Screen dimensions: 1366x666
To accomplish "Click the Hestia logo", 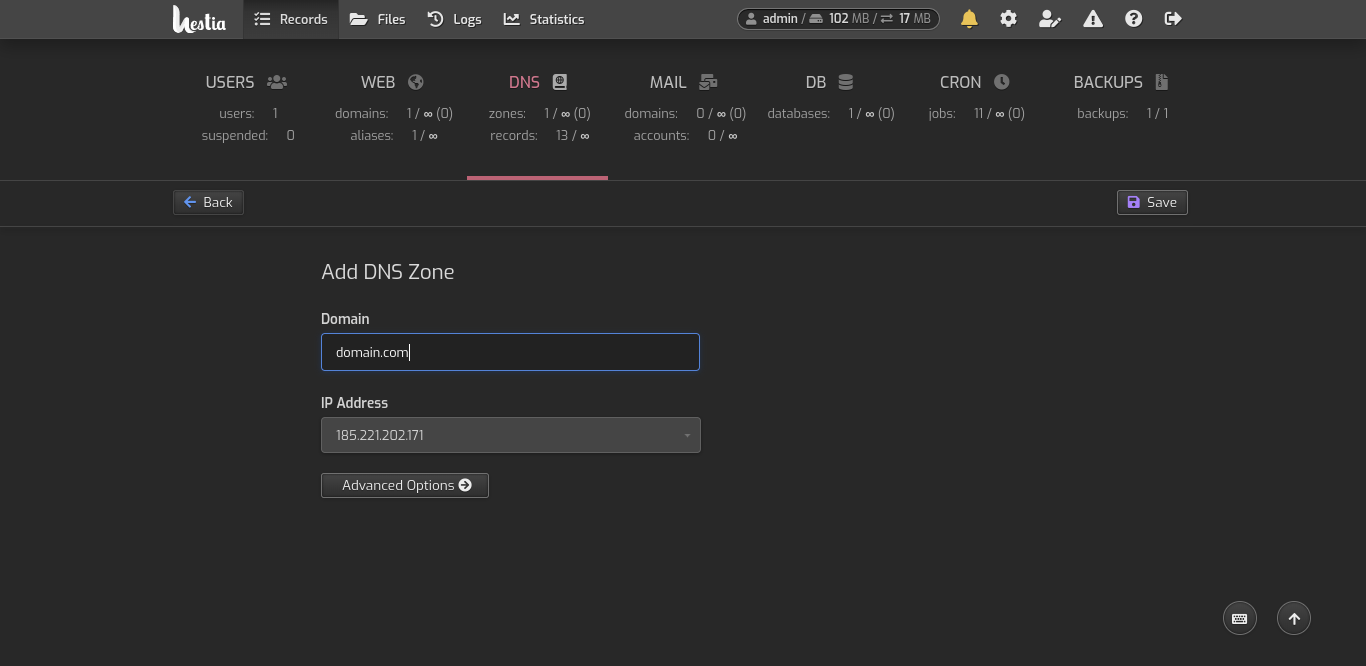I will tap(199, 19).
